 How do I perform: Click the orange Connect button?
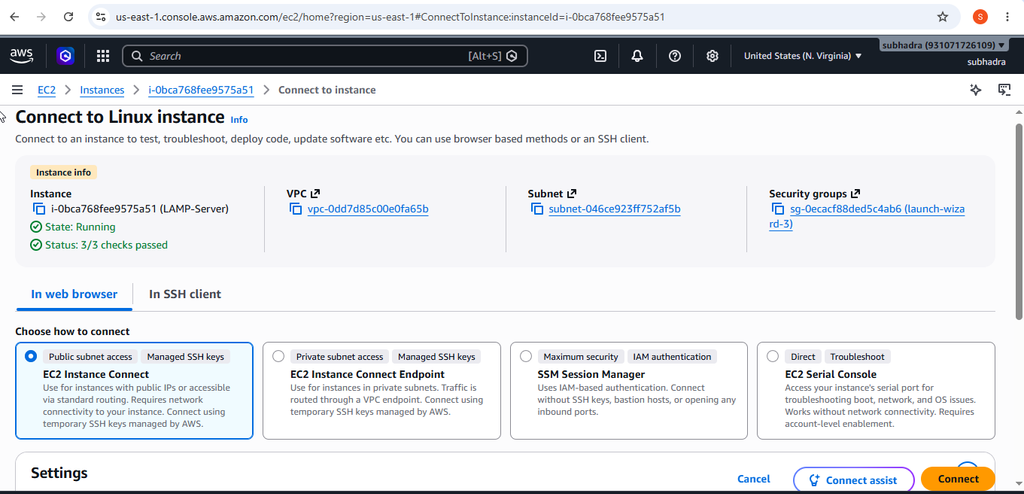coord(958,479)
